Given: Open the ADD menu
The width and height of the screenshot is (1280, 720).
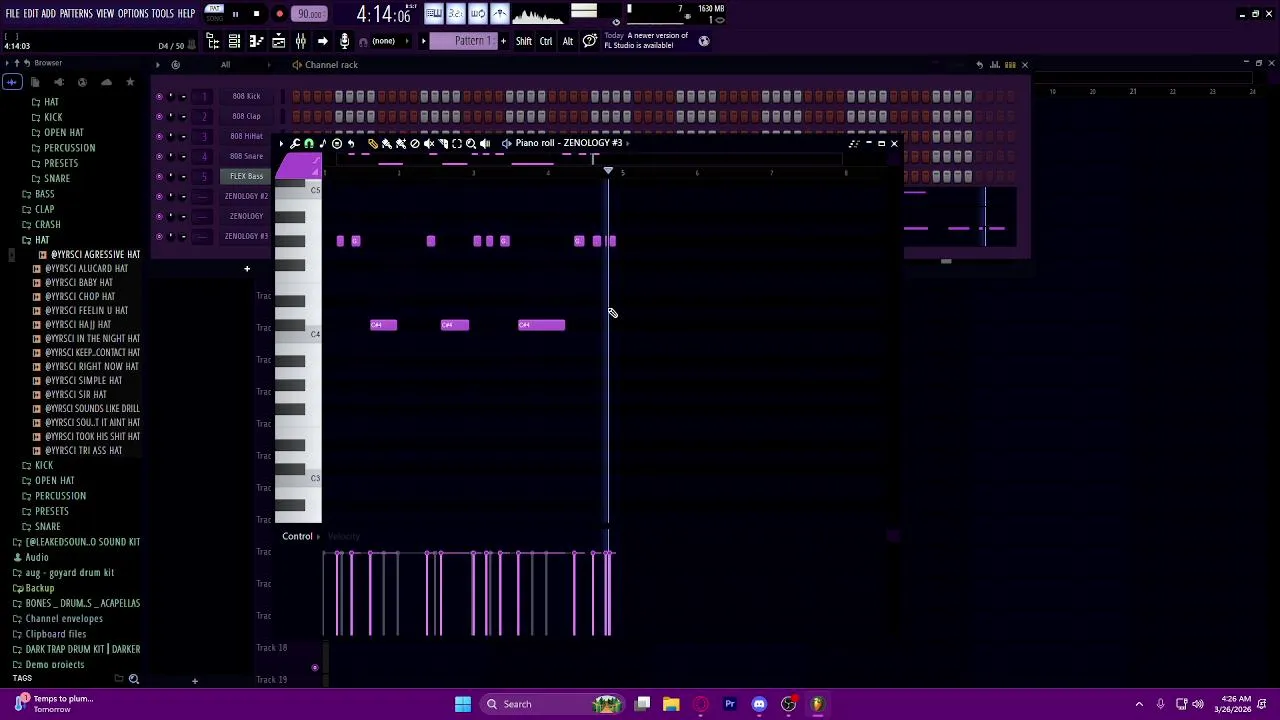Looking at the screenshot, I should 48,13.
